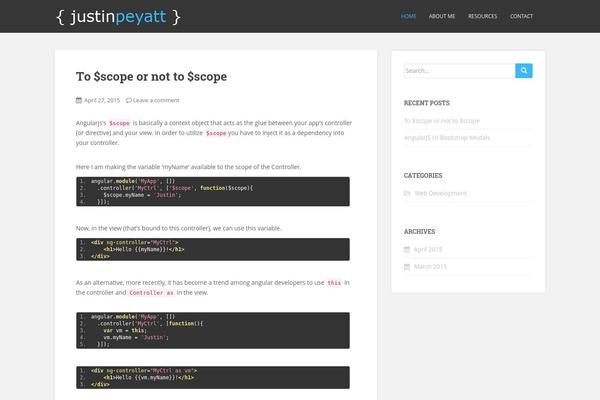Click code line '<h1>Hello {{vm.myName}}!</h1>'
This screenshot has width=600, height=400.
(x=148, y=377)
